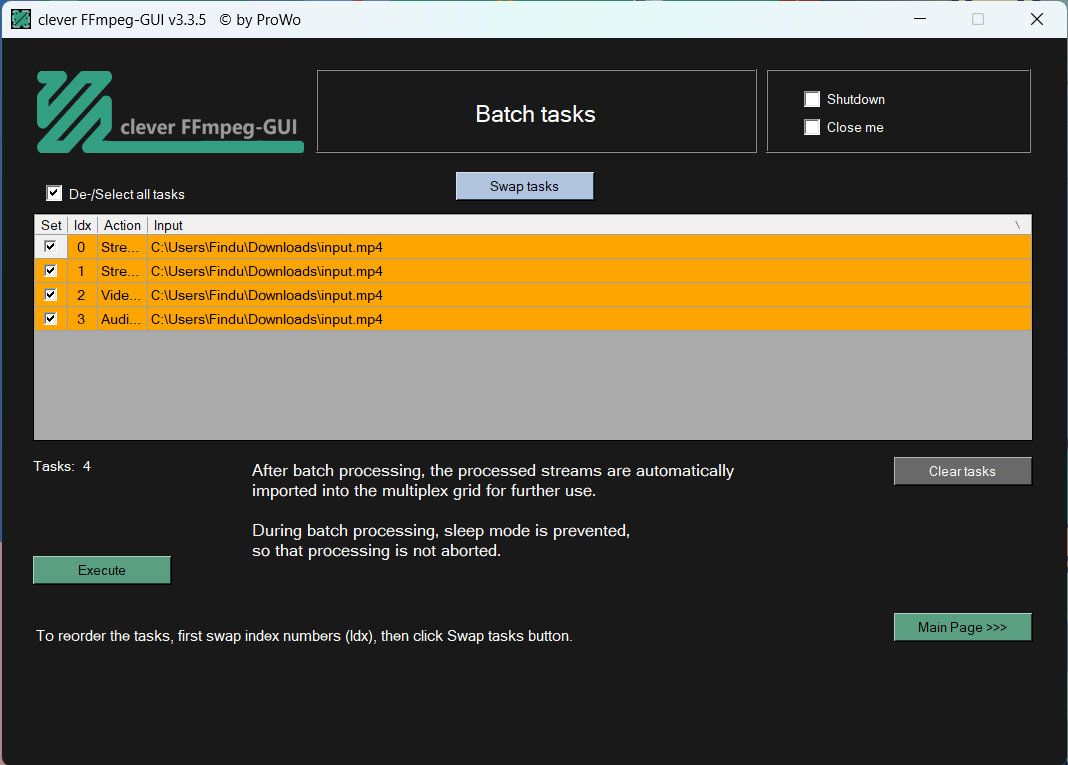Click the clever FFmpeg-GUI logo
Viewport: 1068px width, 765px height.
[170, 112]
